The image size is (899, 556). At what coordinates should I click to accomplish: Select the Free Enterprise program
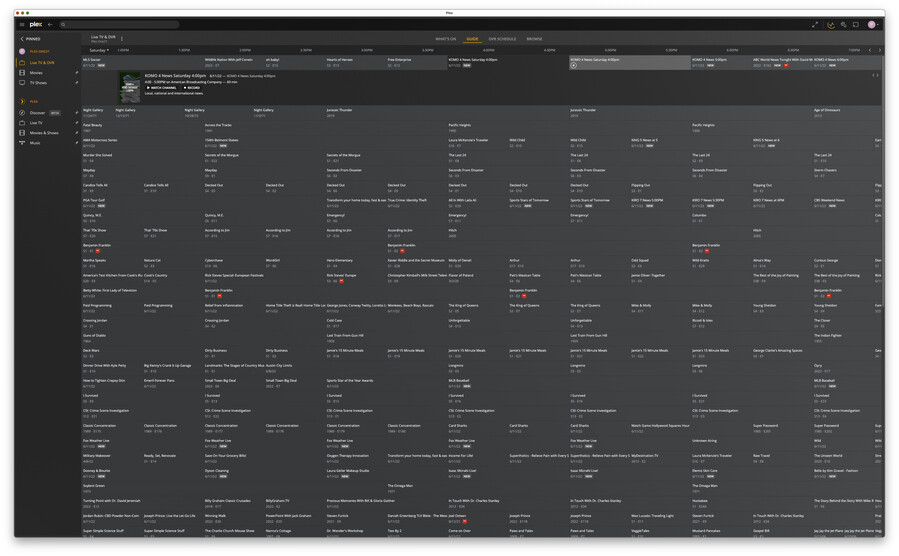pyautogui.click(x=416, y=62)
